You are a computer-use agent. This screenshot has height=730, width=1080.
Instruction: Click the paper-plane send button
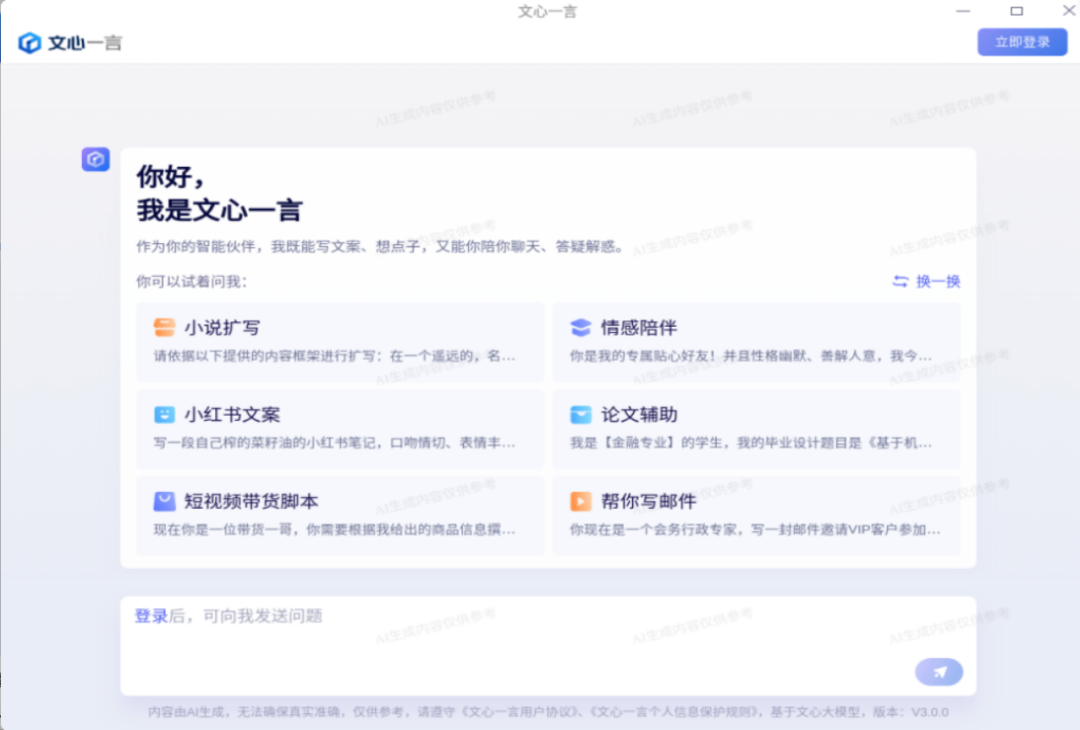click(x=939, y=672)
